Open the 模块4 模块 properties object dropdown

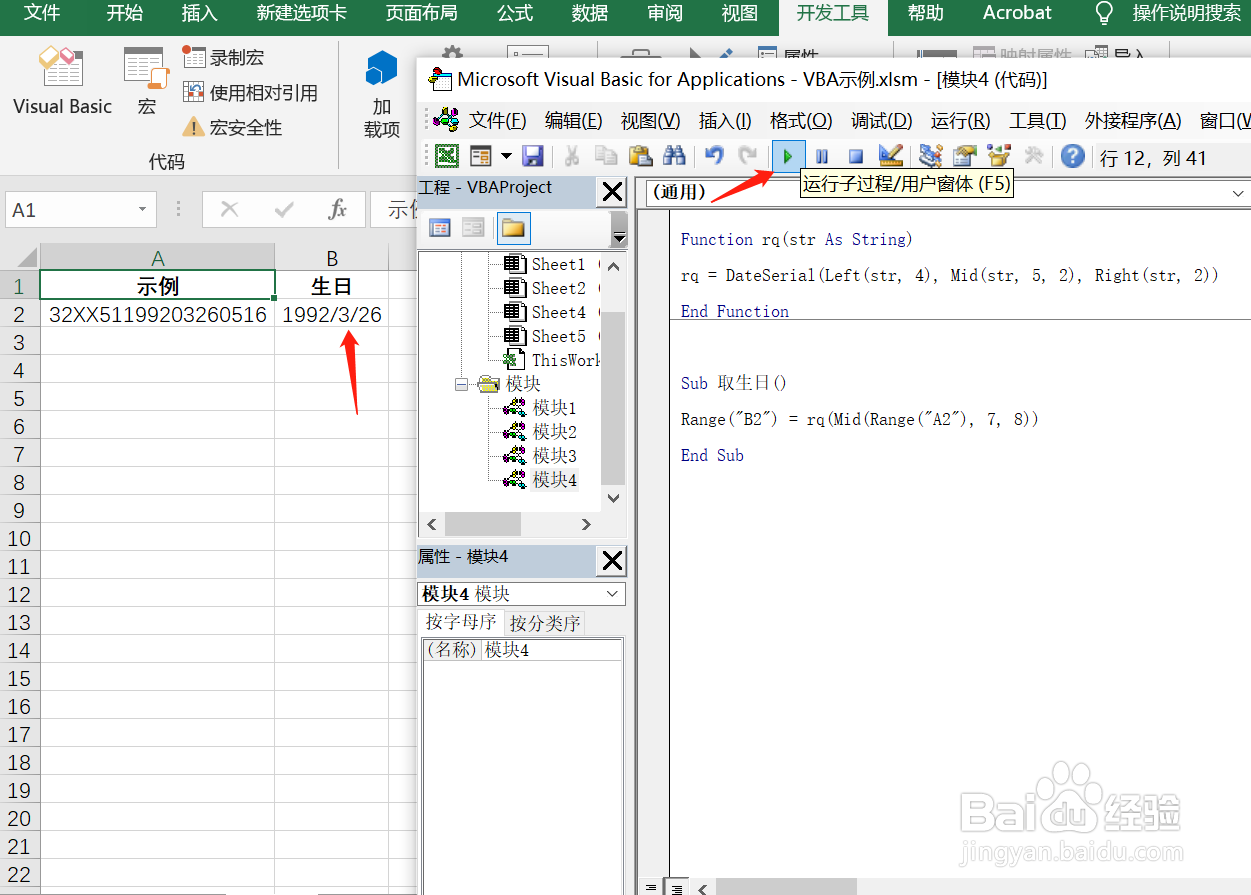point(612,594)
